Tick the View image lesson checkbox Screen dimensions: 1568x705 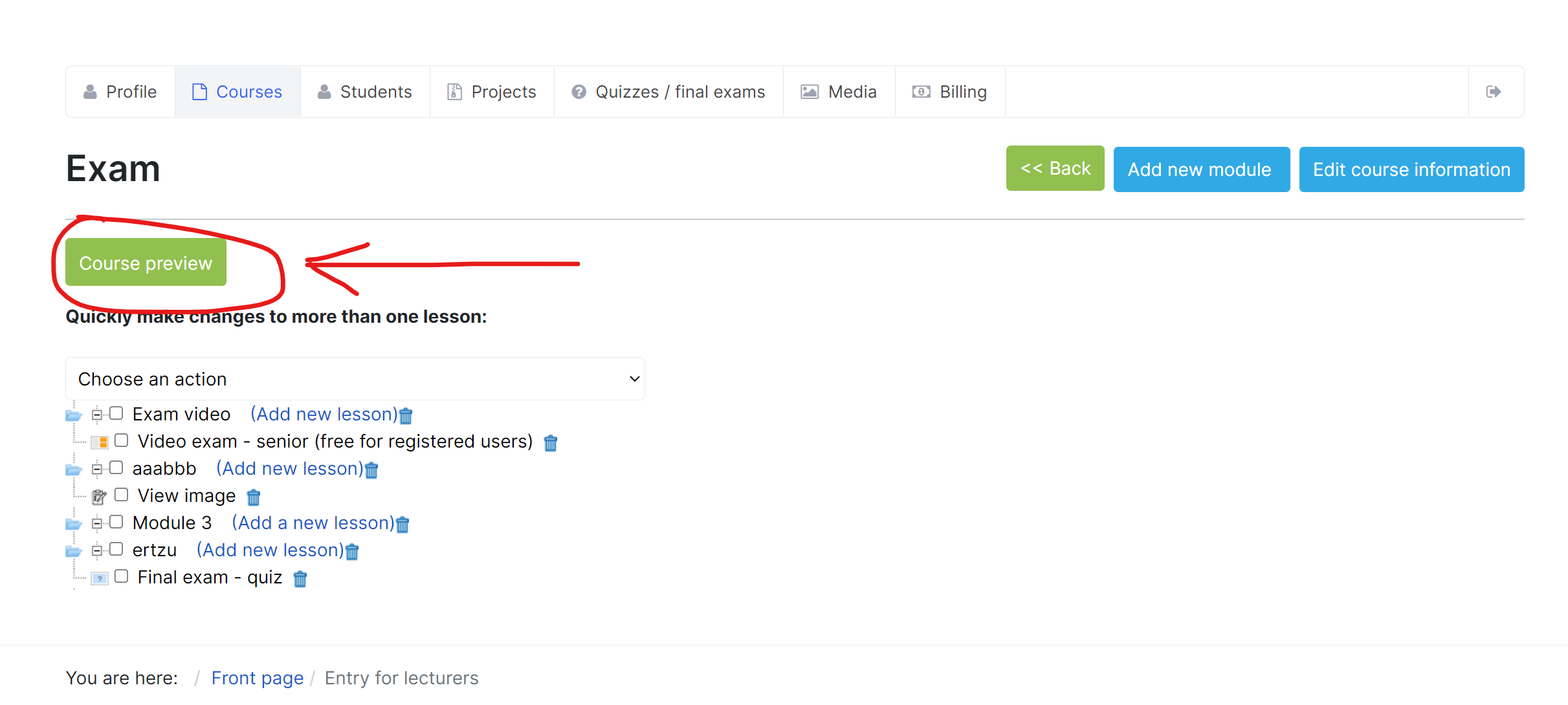pos(122,495)
